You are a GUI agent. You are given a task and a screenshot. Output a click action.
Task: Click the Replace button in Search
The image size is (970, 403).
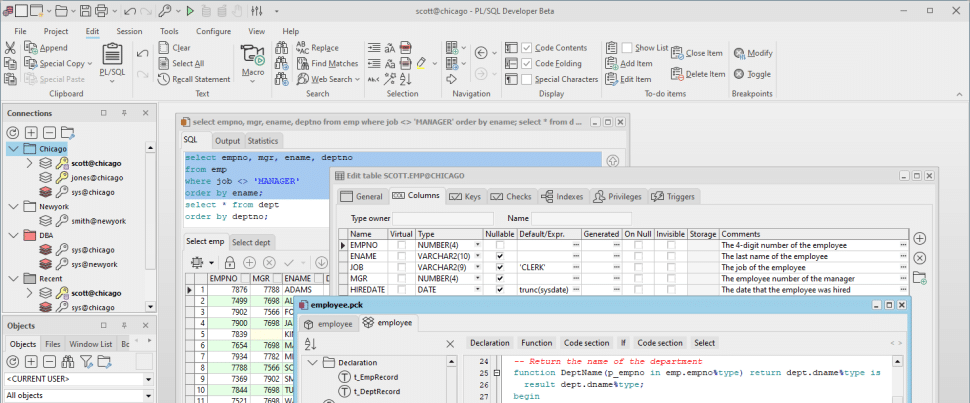(x=317, y=48)
